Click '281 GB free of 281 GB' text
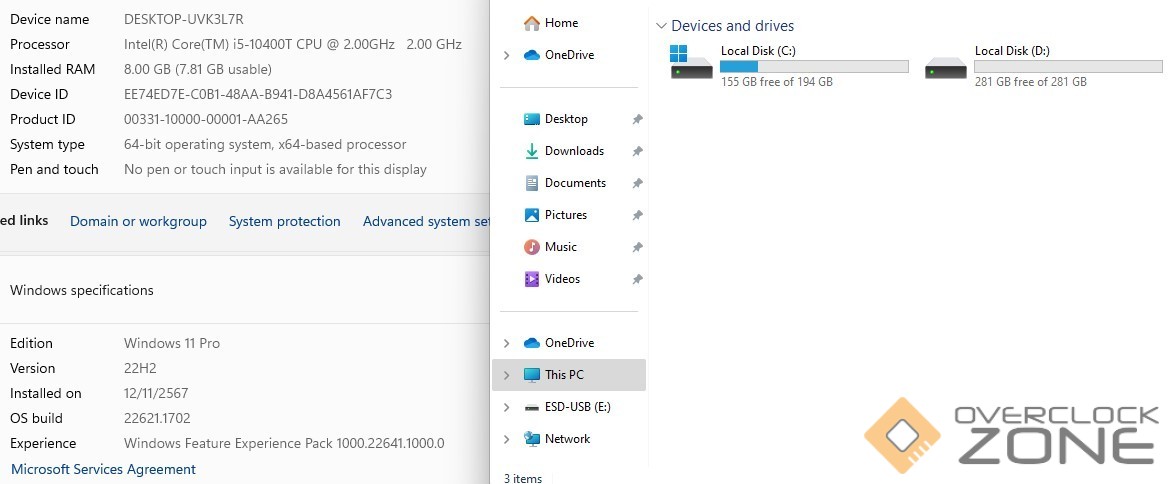Image resolution: width=1169 pixels, height=484 pixels. pyautogui.click(x=1030, y=82)
